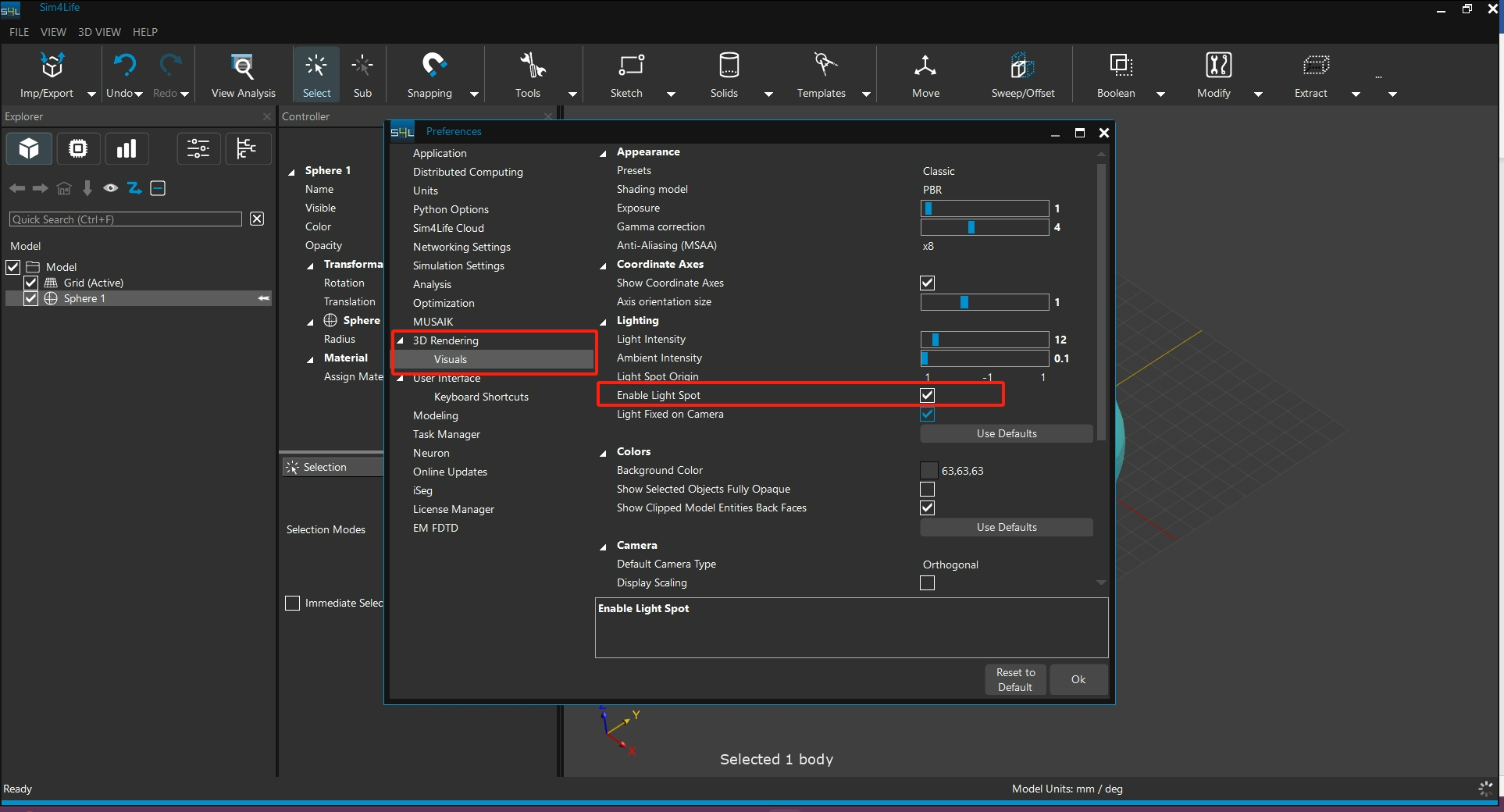Open the View Analysis tool
The image size is (1504, 812).
coord(243,67)
